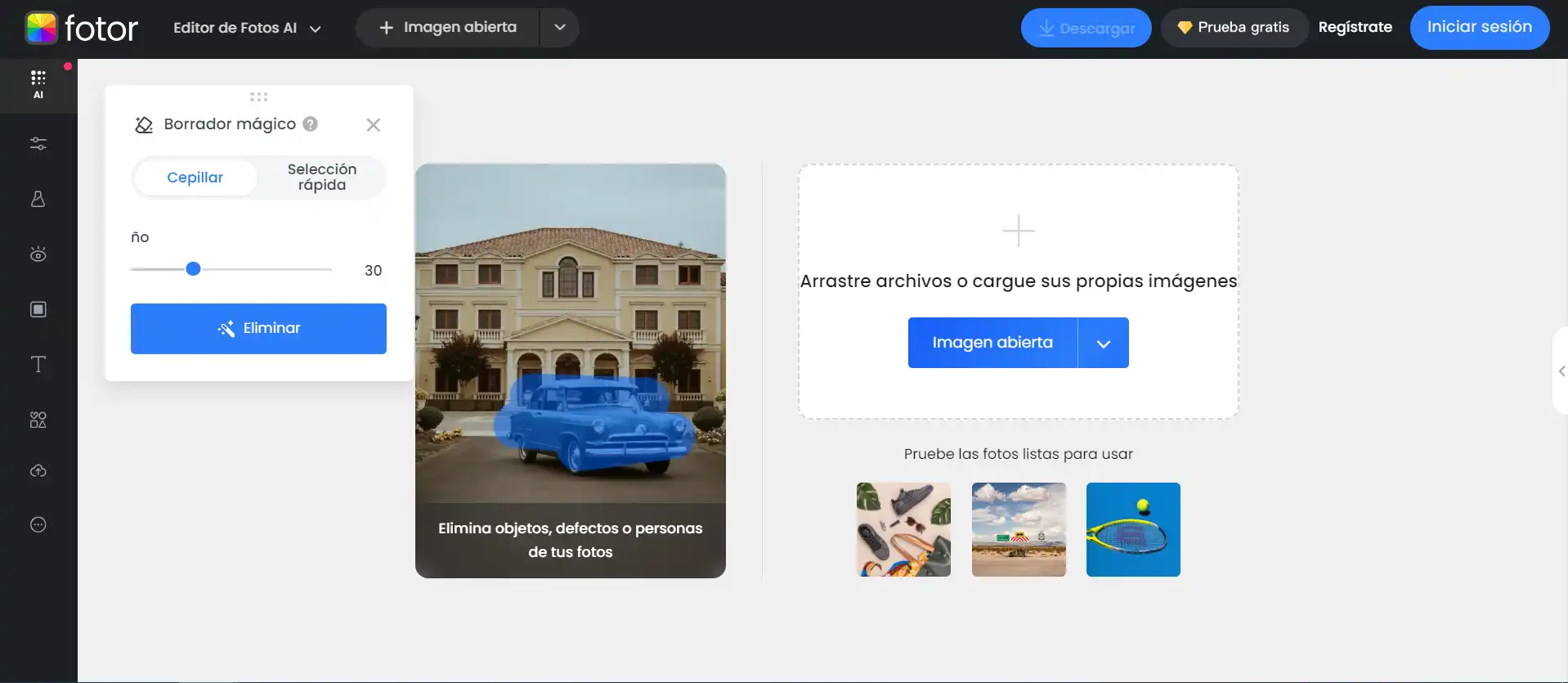1568x683 pixels.
Task: Open the More options ellipsis icon
Action: (38, 525)
